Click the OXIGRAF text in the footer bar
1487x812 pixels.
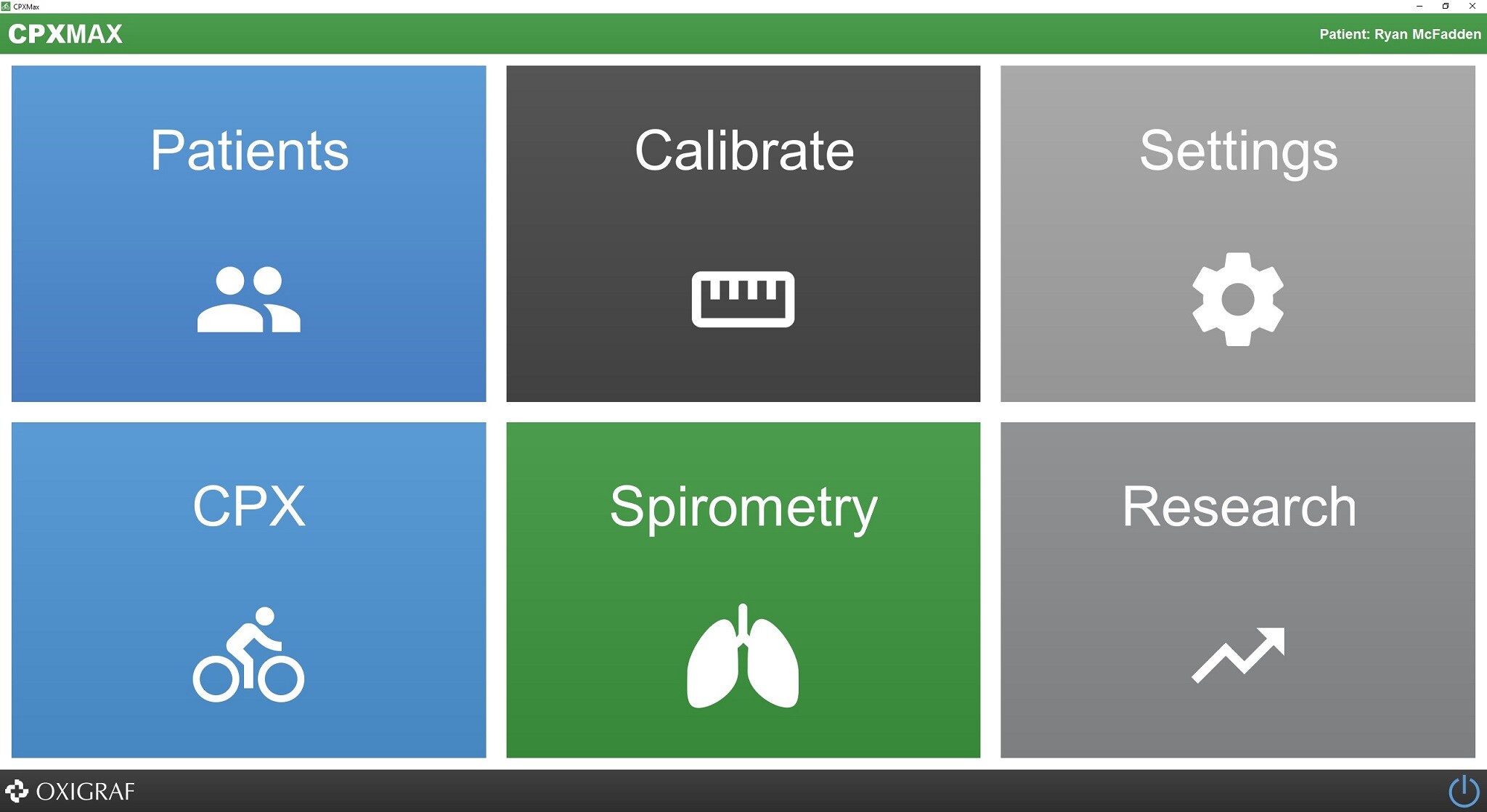pos(86,791)
